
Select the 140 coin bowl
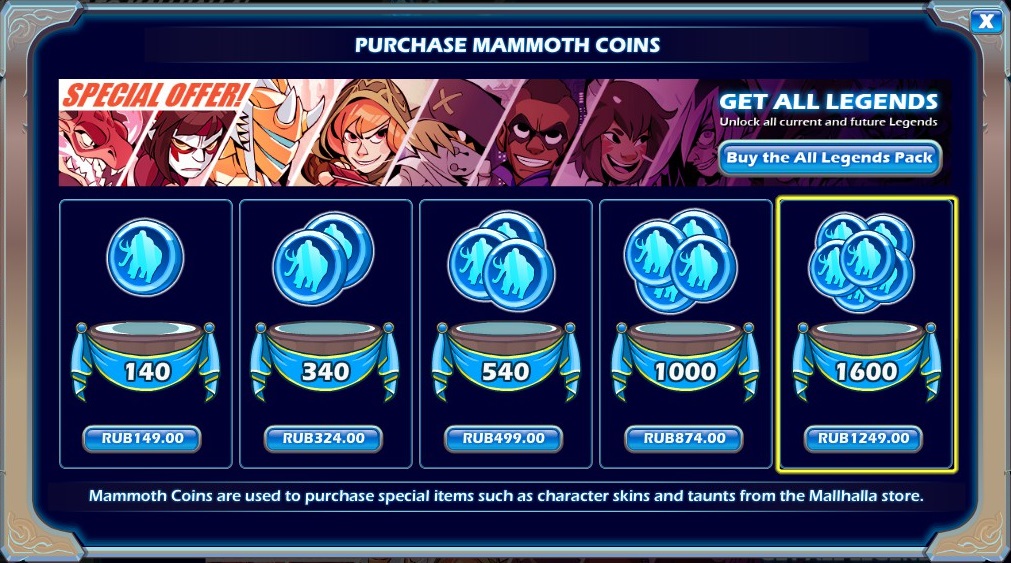pos(145,360)
